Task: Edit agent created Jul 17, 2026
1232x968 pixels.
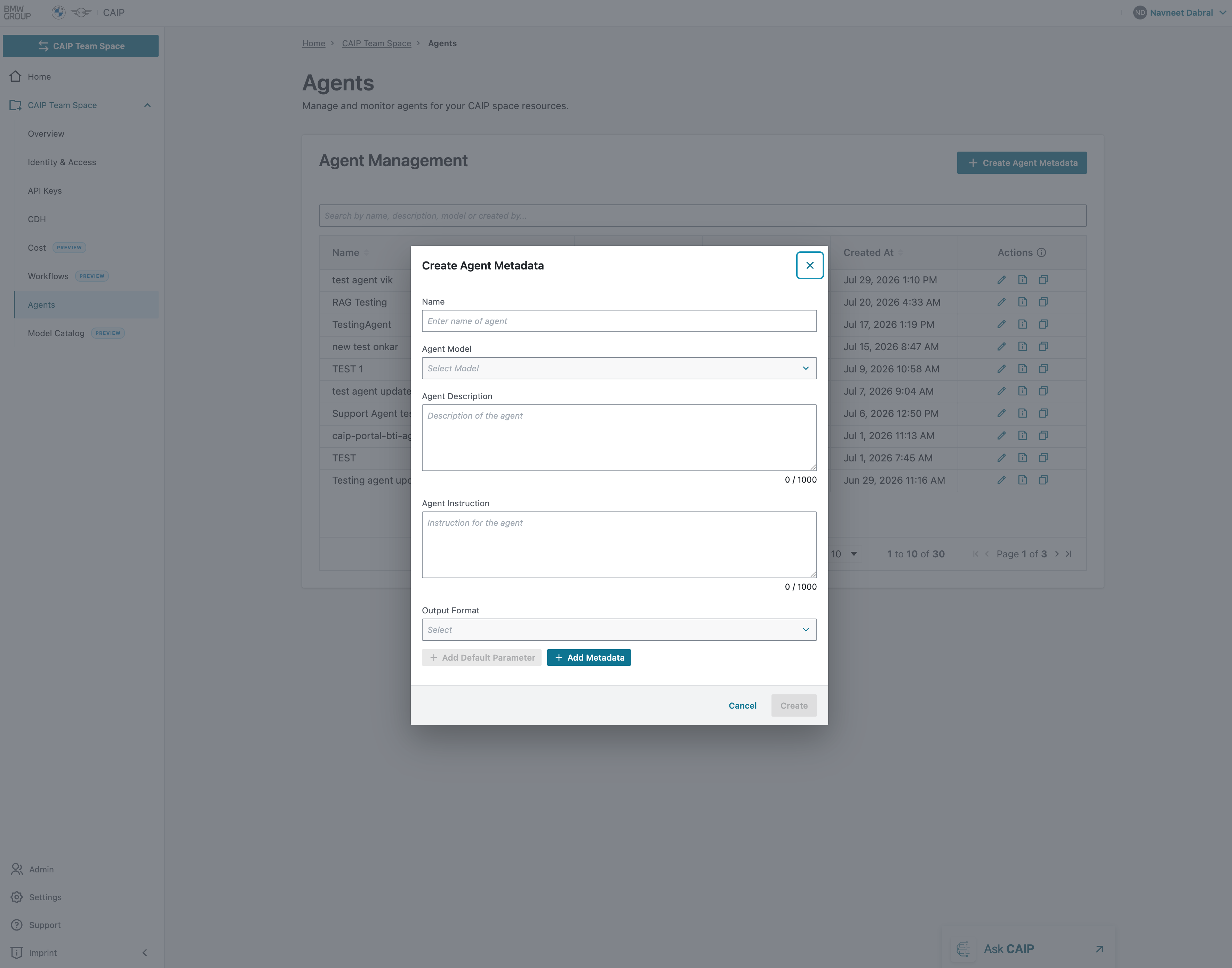Action: (x=1002, y=324)
